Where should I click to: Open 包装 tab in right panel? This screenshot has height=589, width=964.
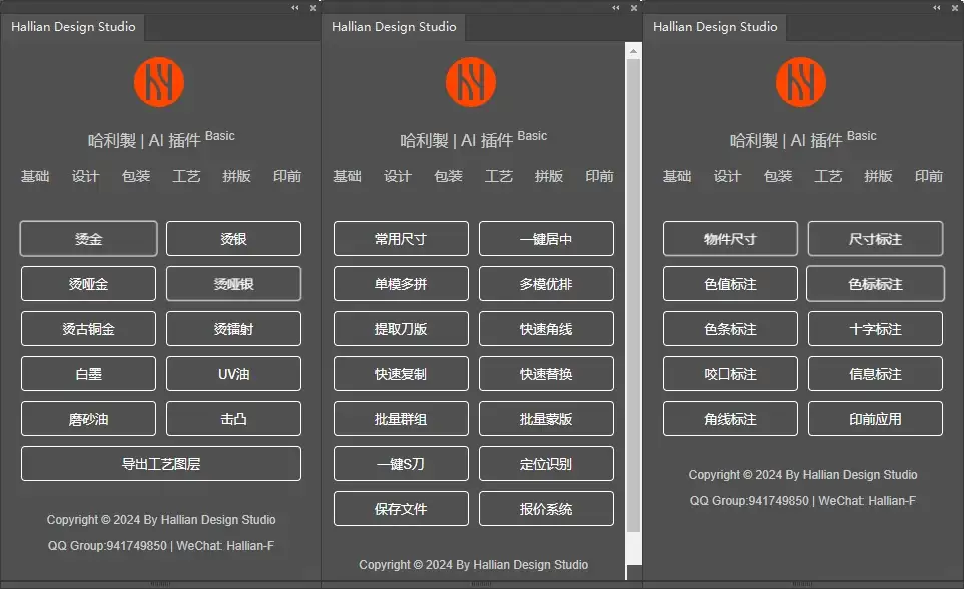(x=778, y=176)
